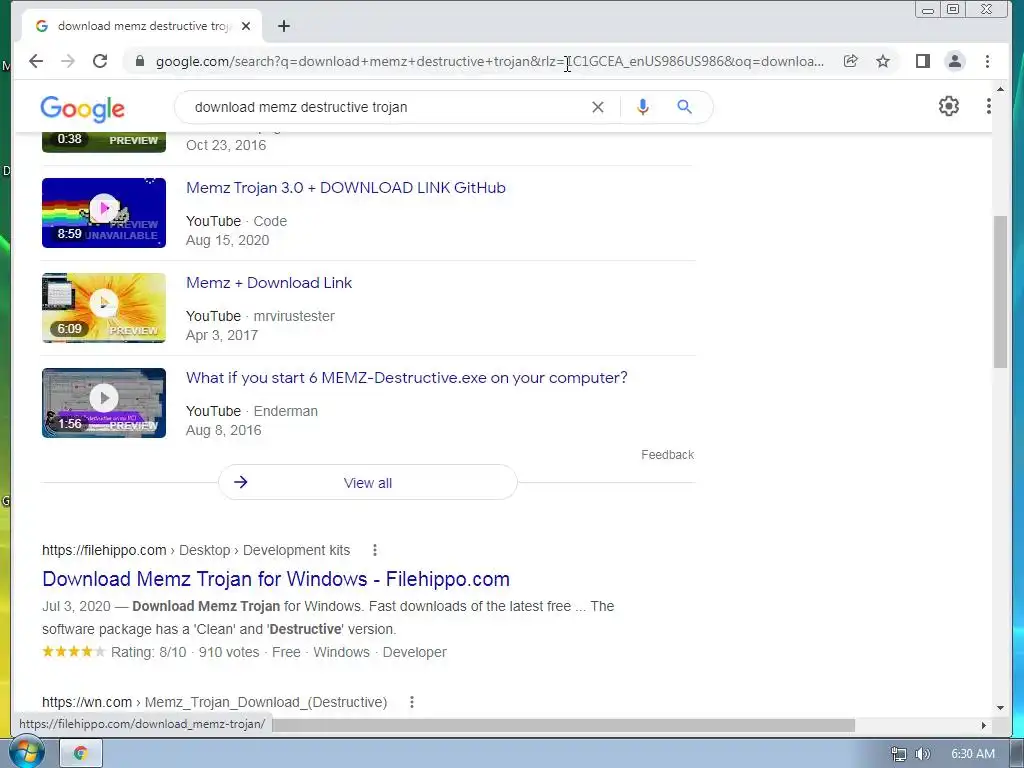The height and width of the screenshot is (768, 1024).
Task: Toggle the Chrome side panel
Action: click(x=923, y=61)
